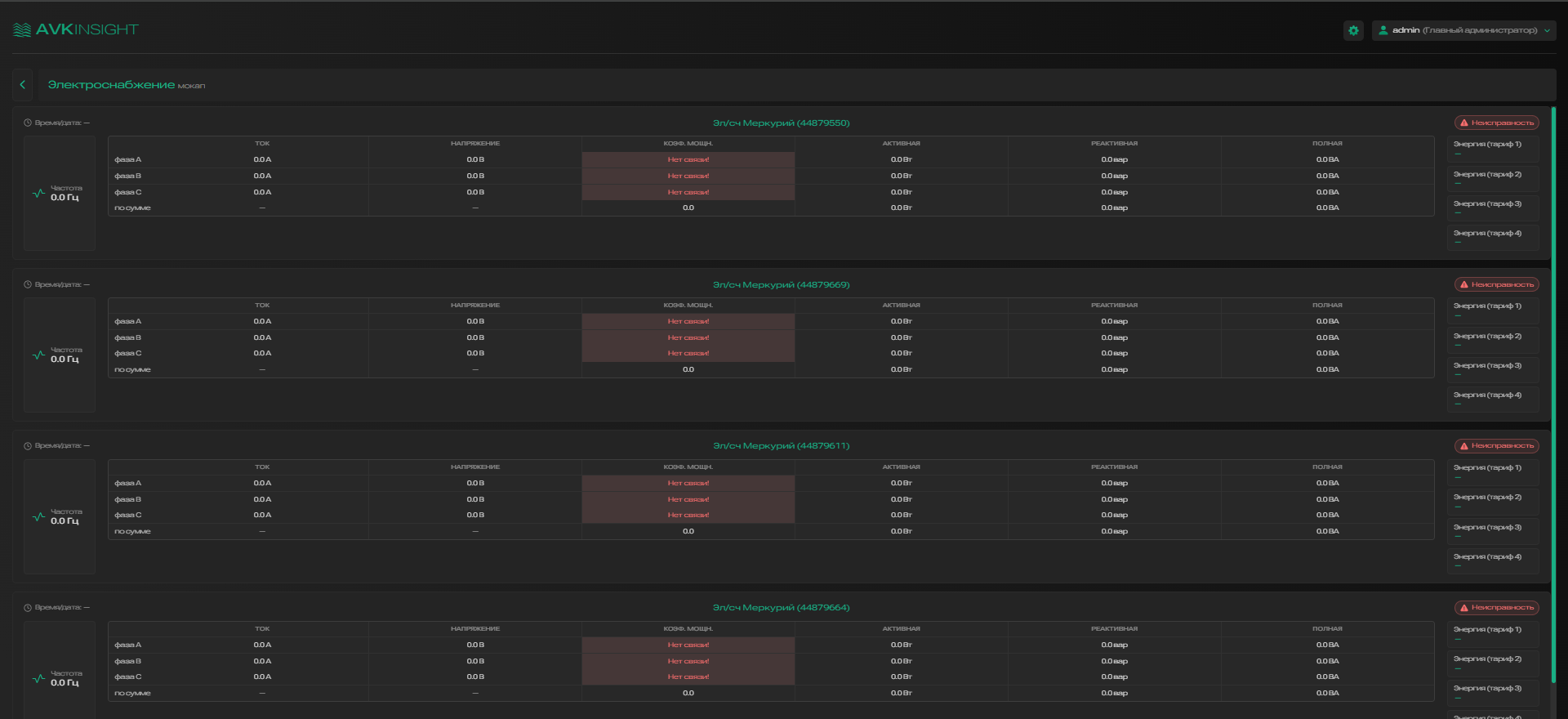Click АКТИВНАЯ column header in meter 44879669 table

point(902,306)
